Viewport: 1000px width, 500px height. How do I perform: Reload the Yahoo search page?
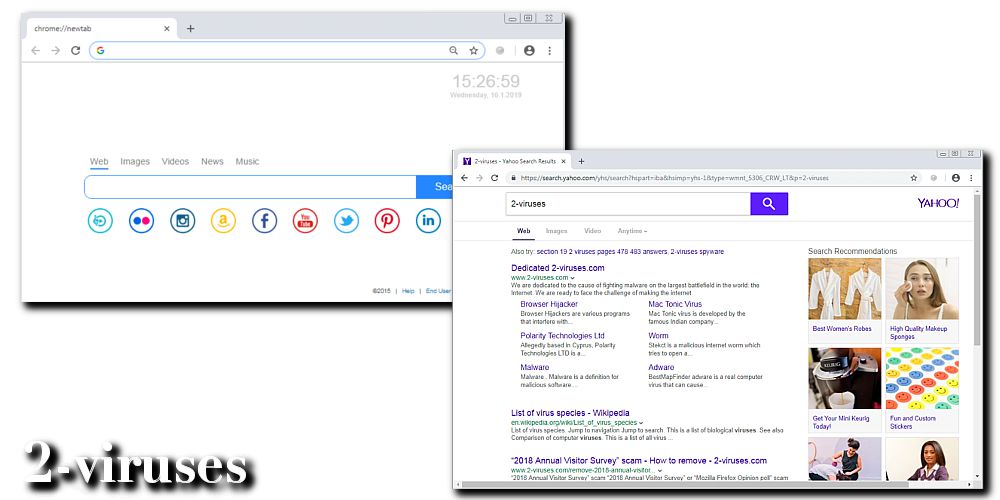[494, 178]
